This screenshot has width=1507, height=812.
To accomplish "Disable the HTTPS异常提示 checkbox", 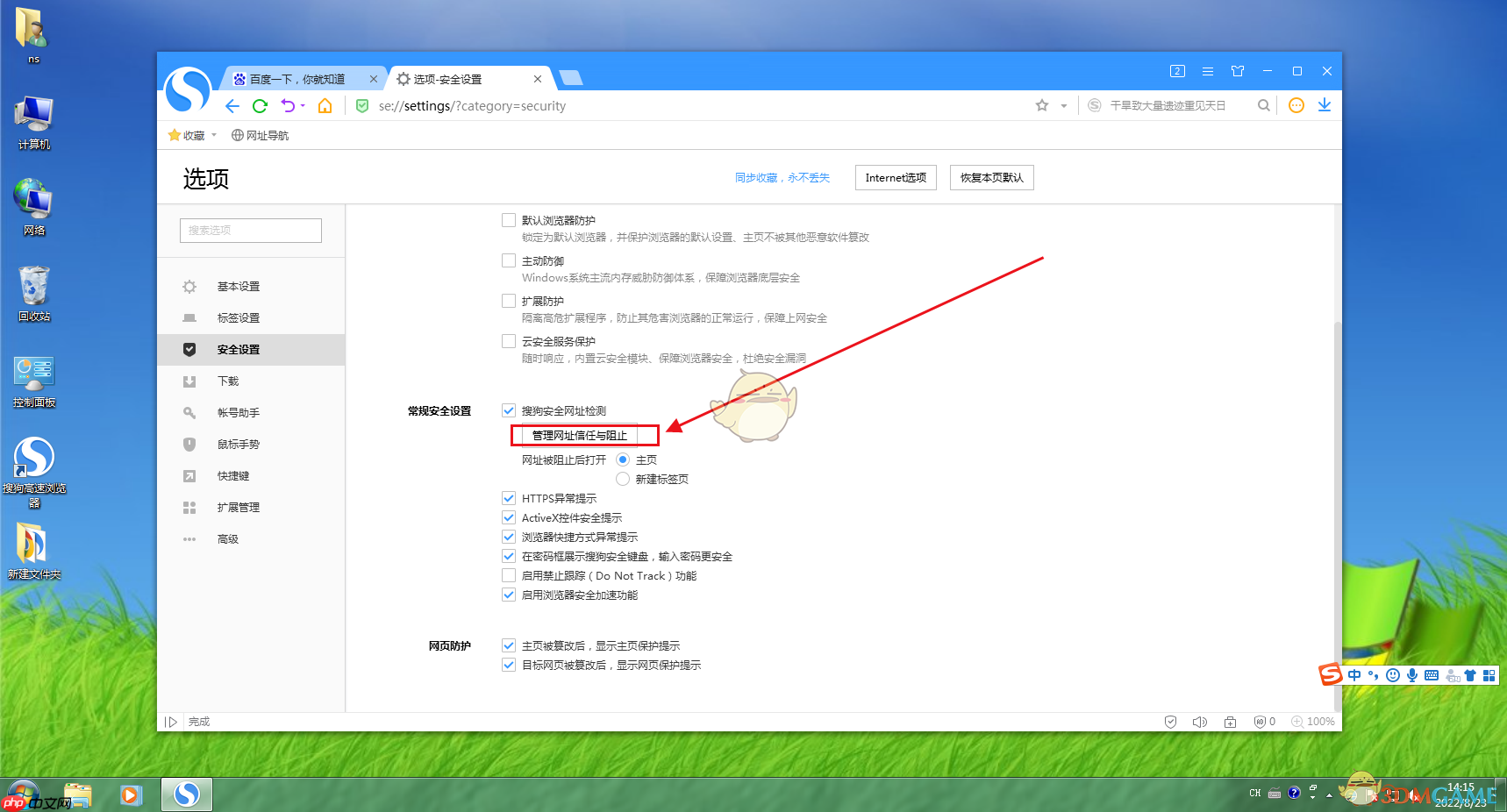I will 509,497.
